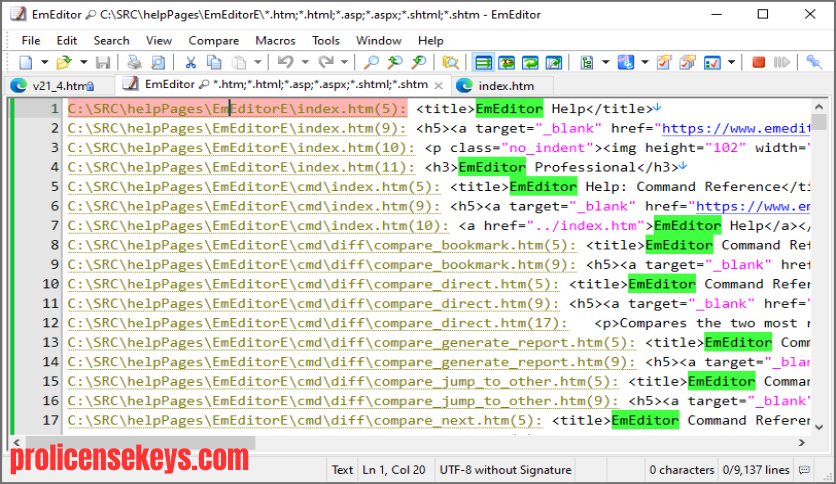The image size is (836, 484).
Task: Click the UTF-8 without Signature encoding status
Action: coord(505,470)
